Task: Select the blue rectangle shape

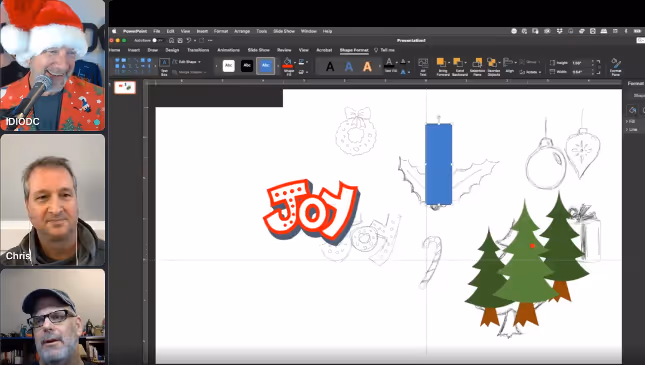Action: pos(439,164)
